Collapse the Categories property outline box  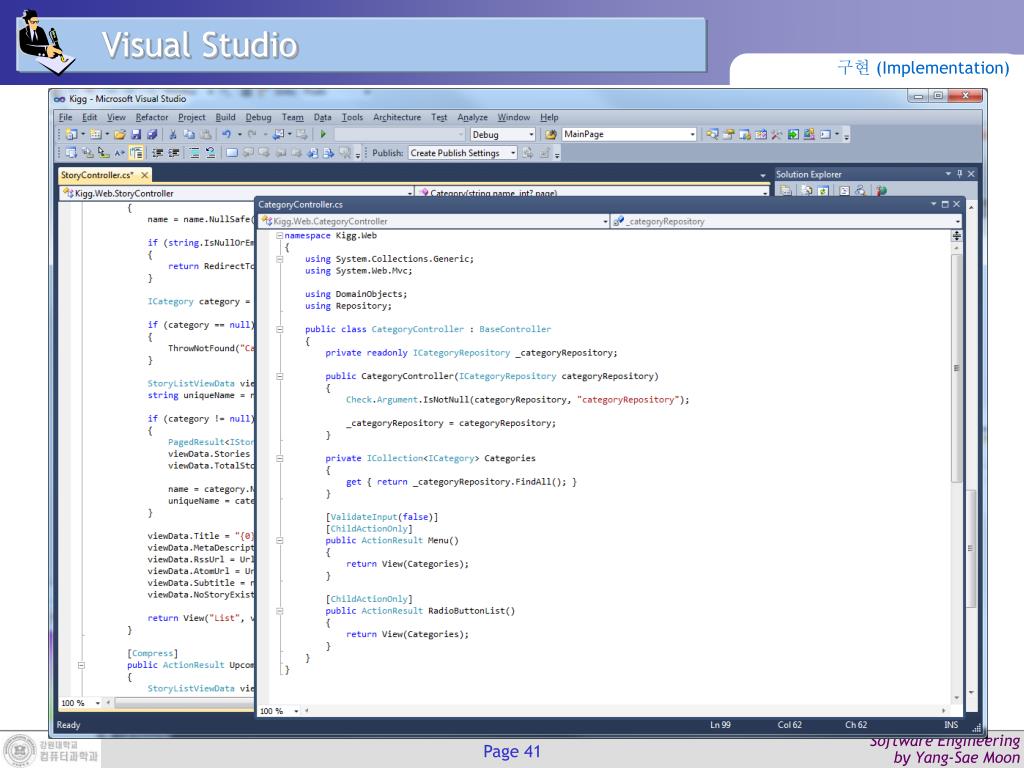[x=280, y=458]
